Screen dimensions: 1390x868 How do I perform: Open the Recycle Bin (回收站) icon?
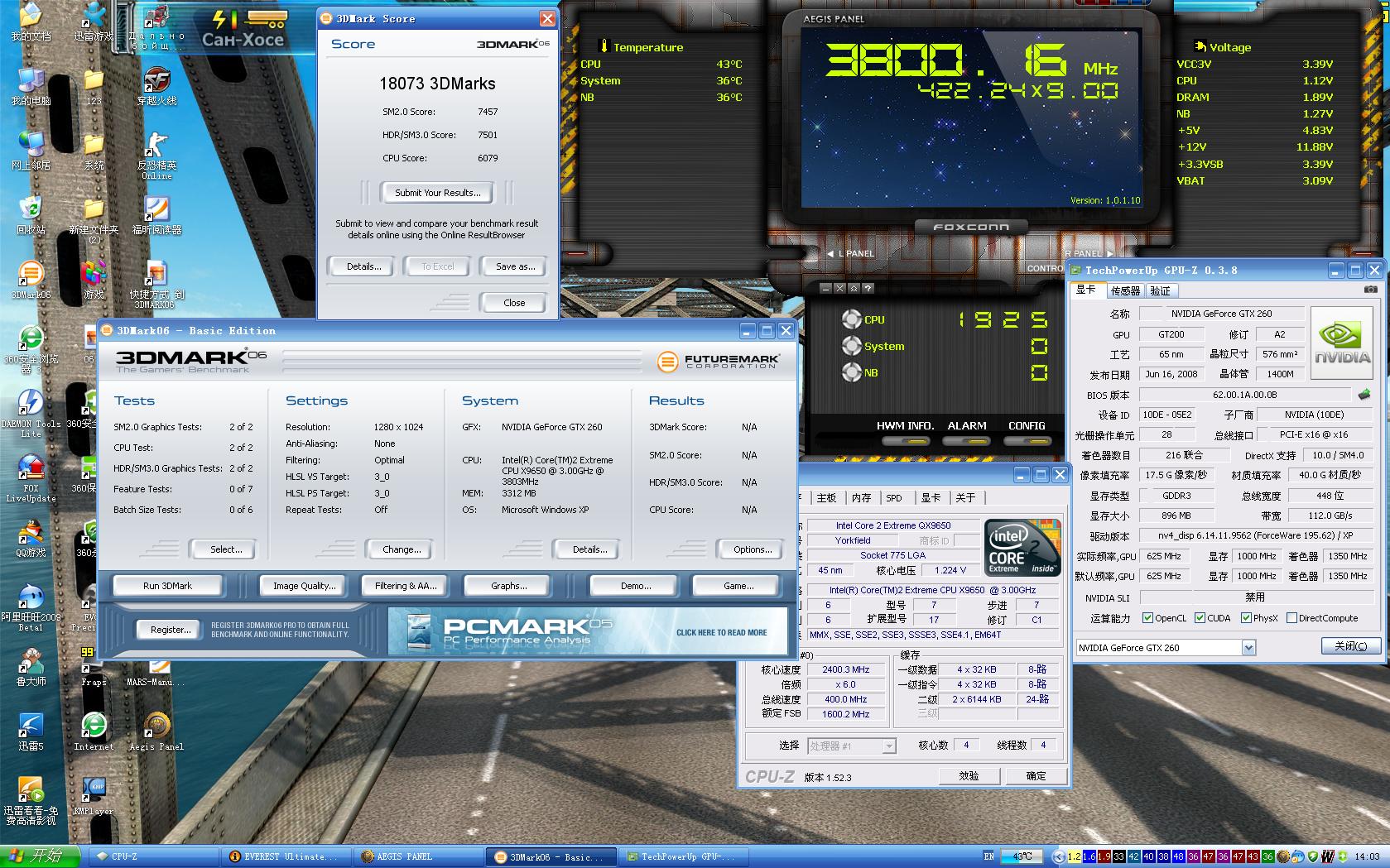(x=30, y=209)
